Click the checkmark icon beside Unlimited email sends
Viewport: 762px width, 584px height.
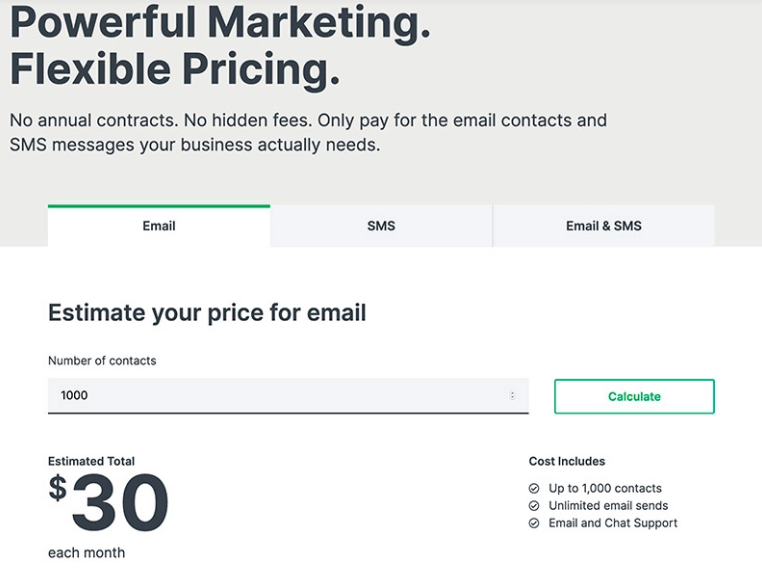[x=534, y=506]
